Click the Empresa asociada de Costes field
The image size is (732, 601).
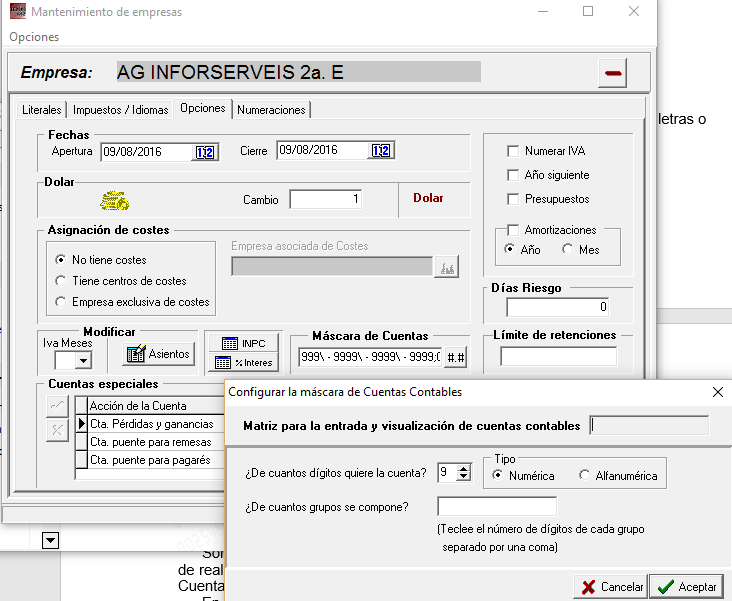click(332, 267)
